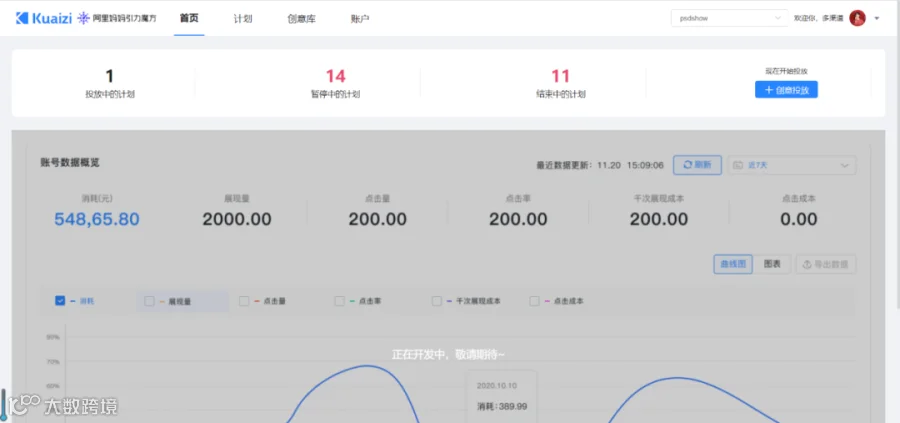Click the 最近数据更新 timestamp text
This screenshot has height=423, width=900.
(x=600, y=165)
